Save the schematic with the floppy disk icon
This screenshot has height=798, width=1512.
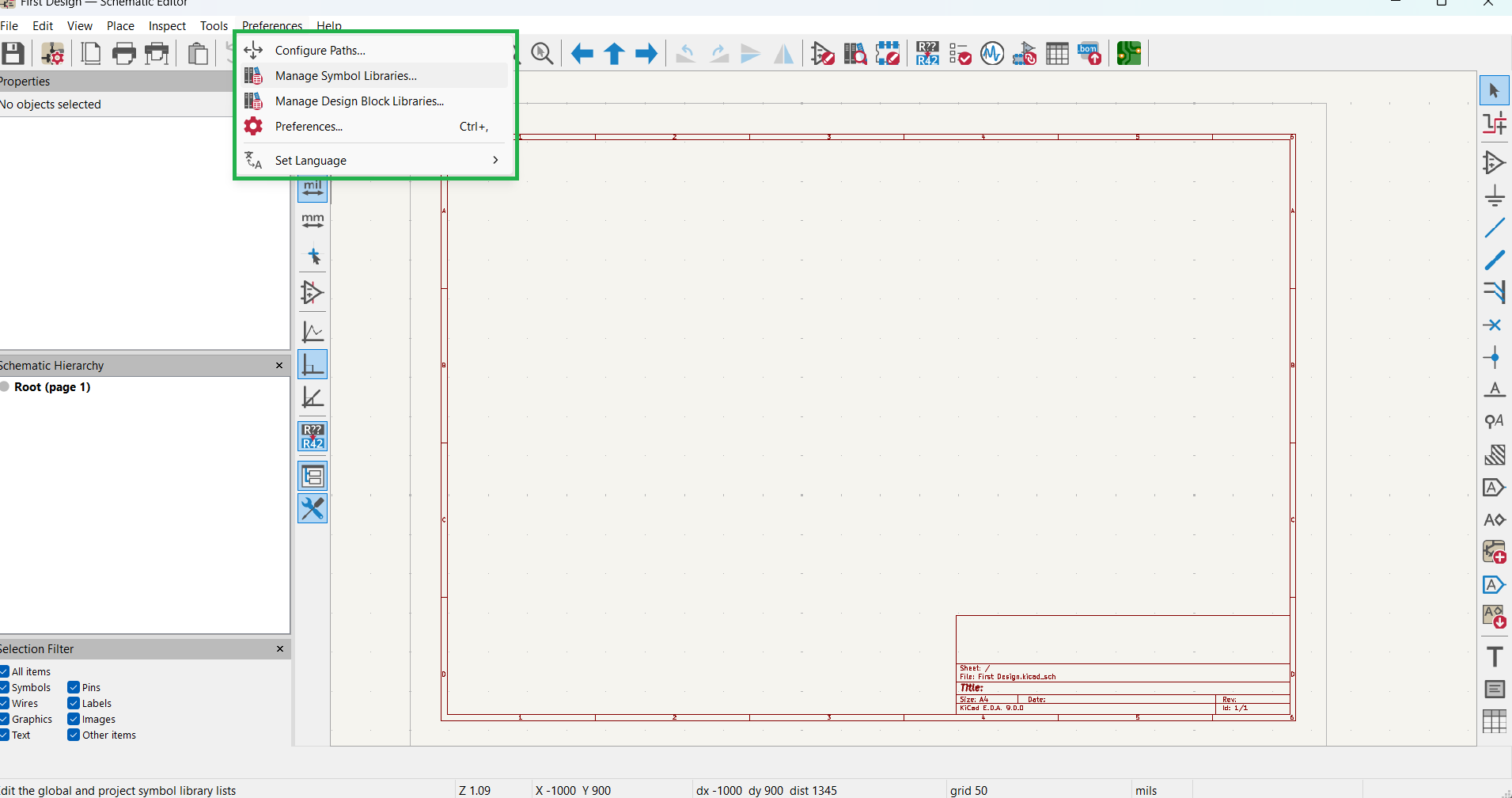pyautogui.click(x=13, y=54)
